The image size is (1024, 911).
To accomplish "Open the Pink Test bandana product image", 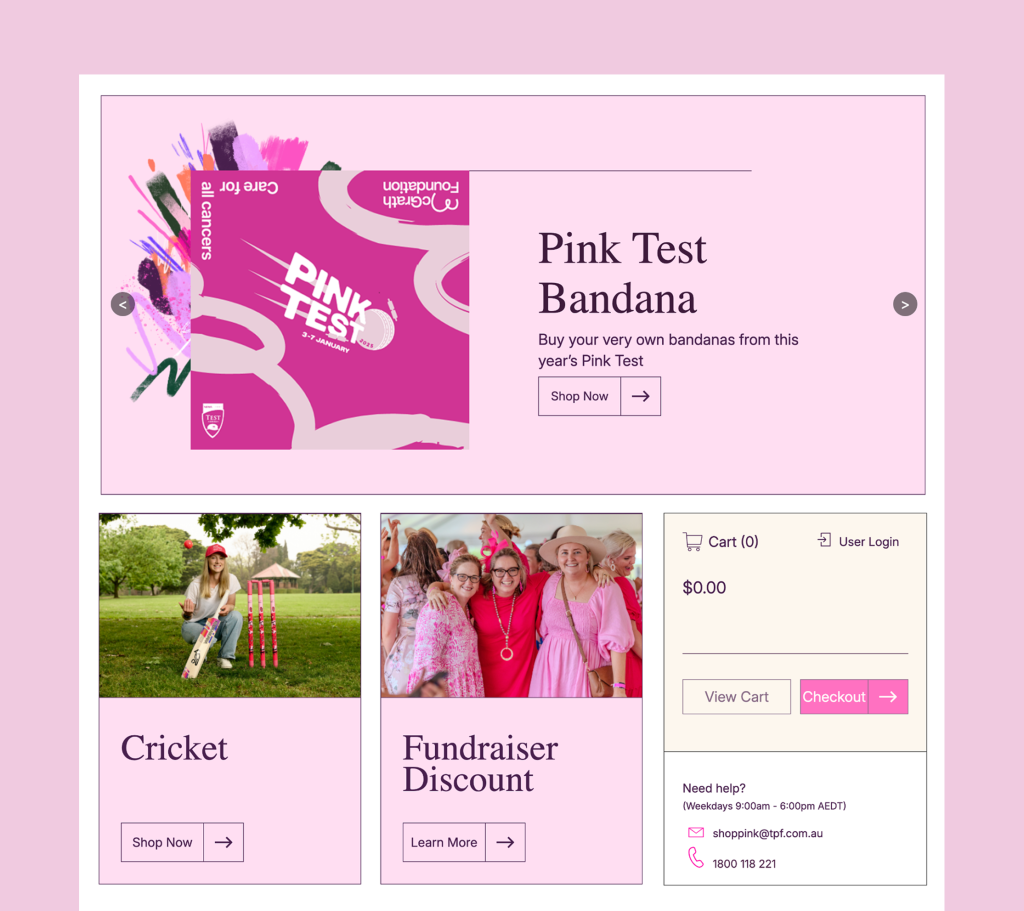I will pyautogui.click(x=330, y=310).
